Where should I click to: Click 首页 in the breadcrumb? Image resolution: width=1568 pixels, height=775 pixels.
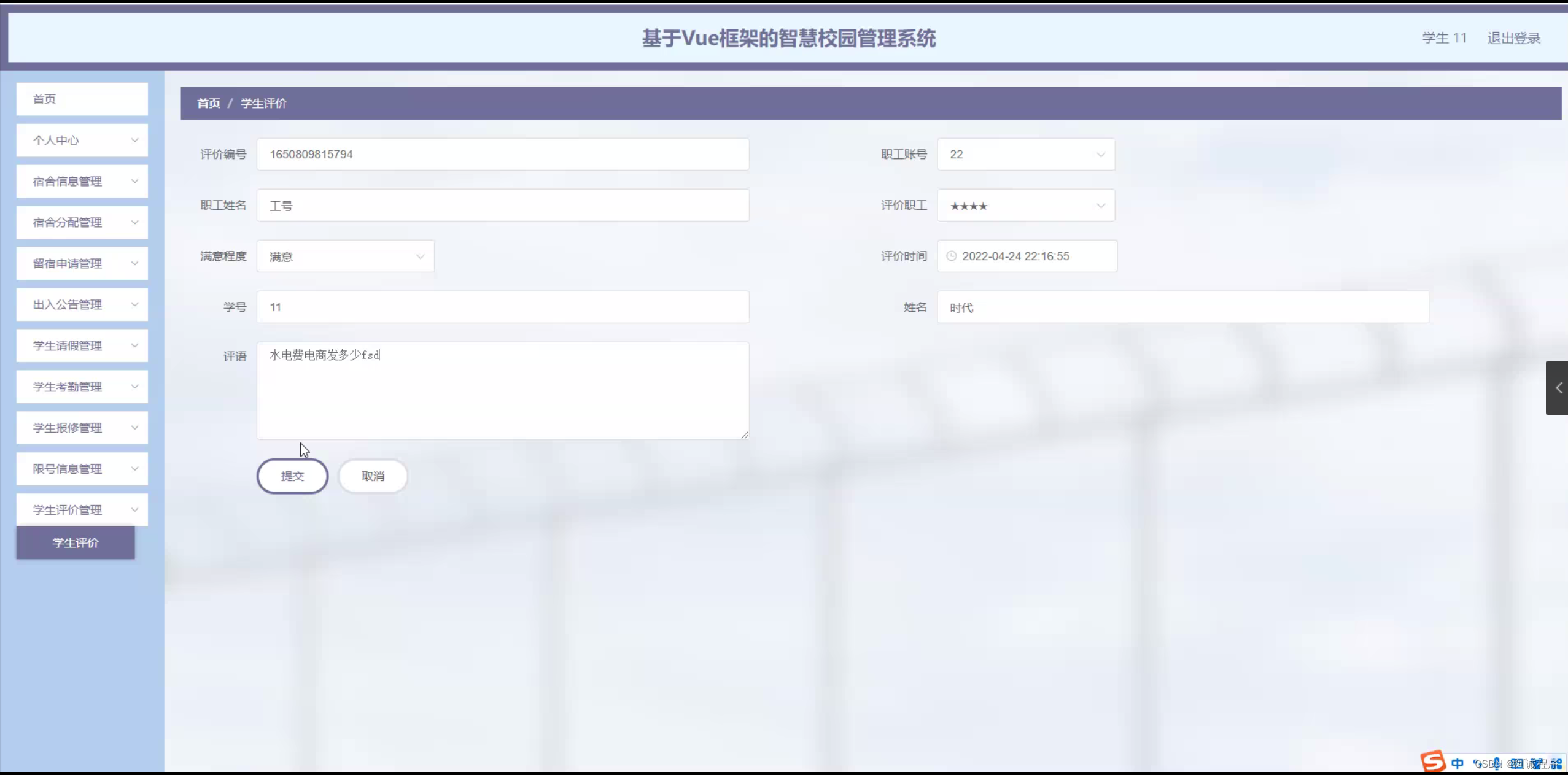coord(208,104)
